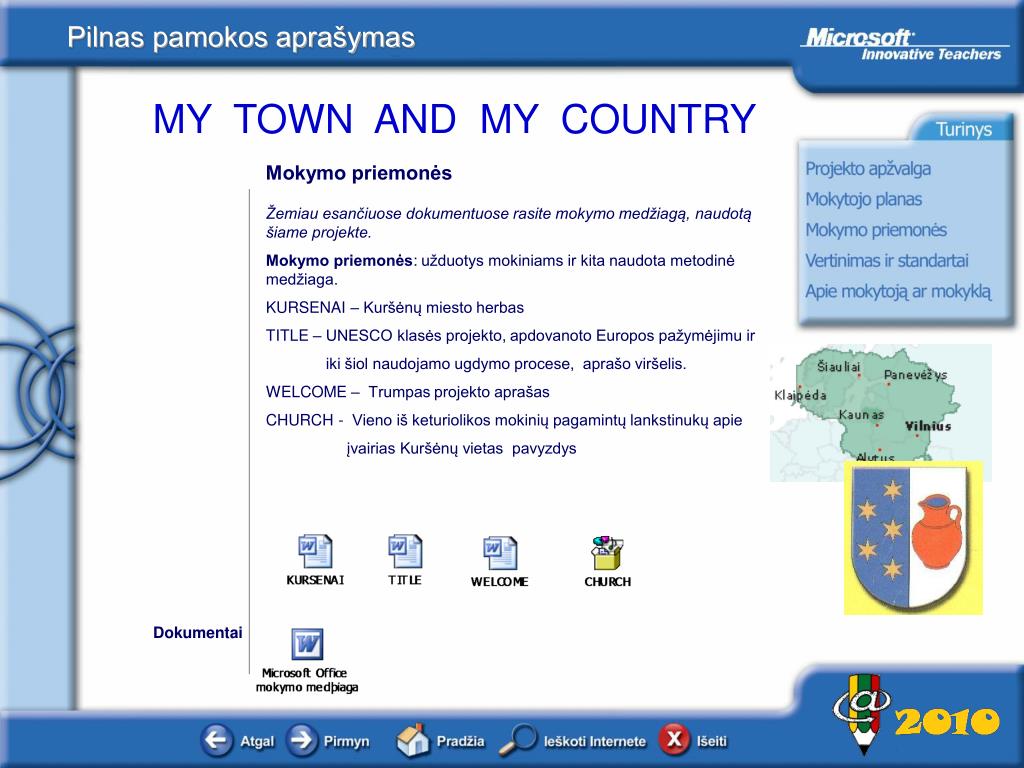Click the Mokymo priemonės section heading
The width and height of the screenshot is (1024, 768).
point(359,173)
